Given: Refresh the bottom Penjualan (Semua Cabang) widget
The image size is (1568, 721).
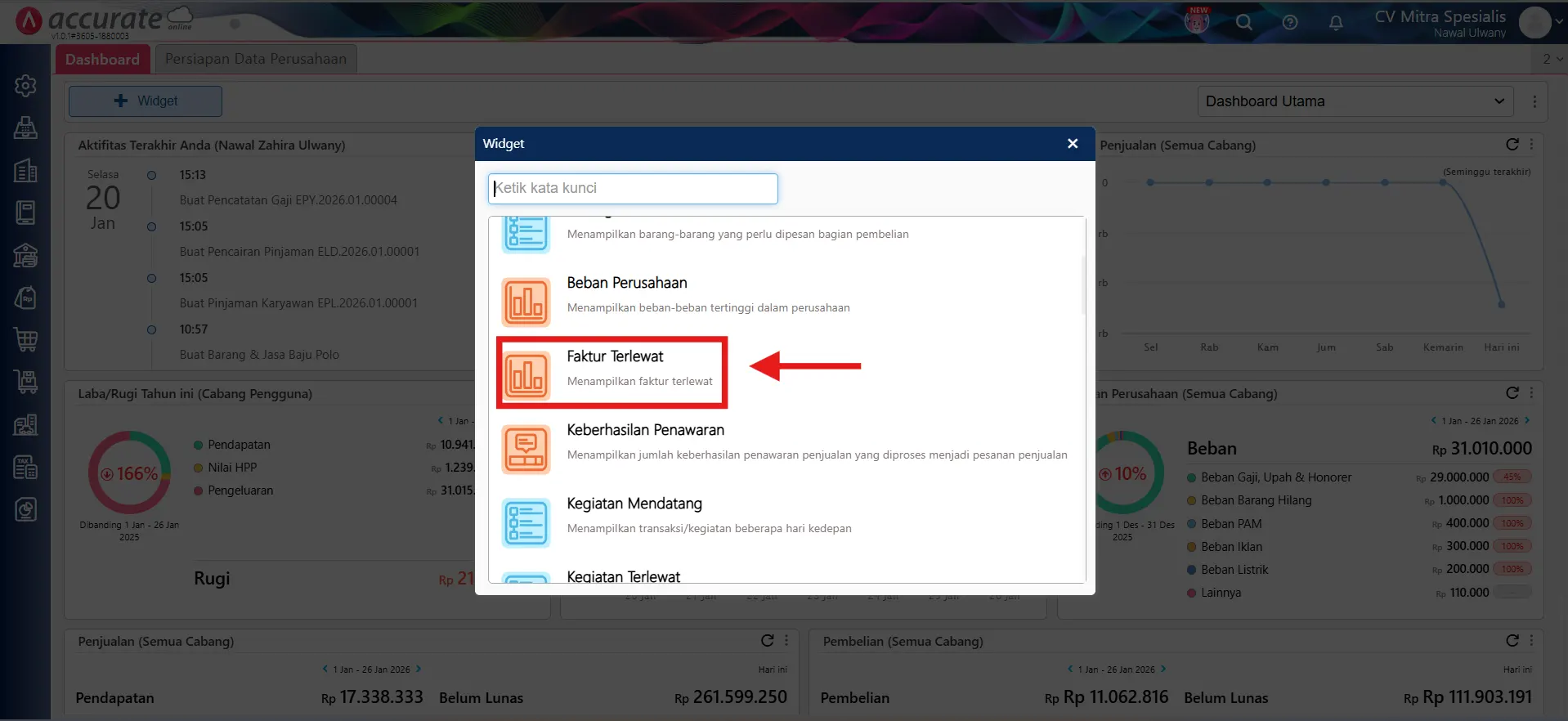Looking at the screenshot, I should [x=767, y=641].
